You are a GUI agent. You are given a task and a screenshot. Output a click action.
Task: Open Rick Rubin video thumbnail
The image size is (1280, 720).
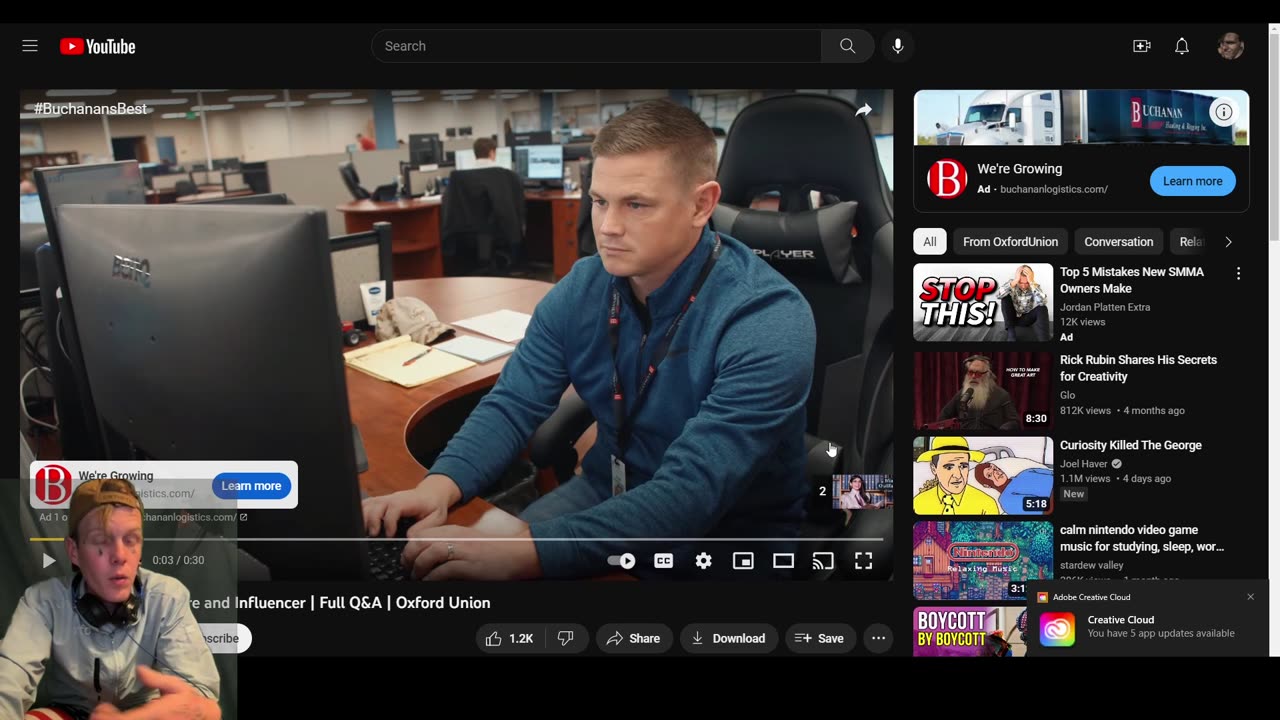coord(983,391)
